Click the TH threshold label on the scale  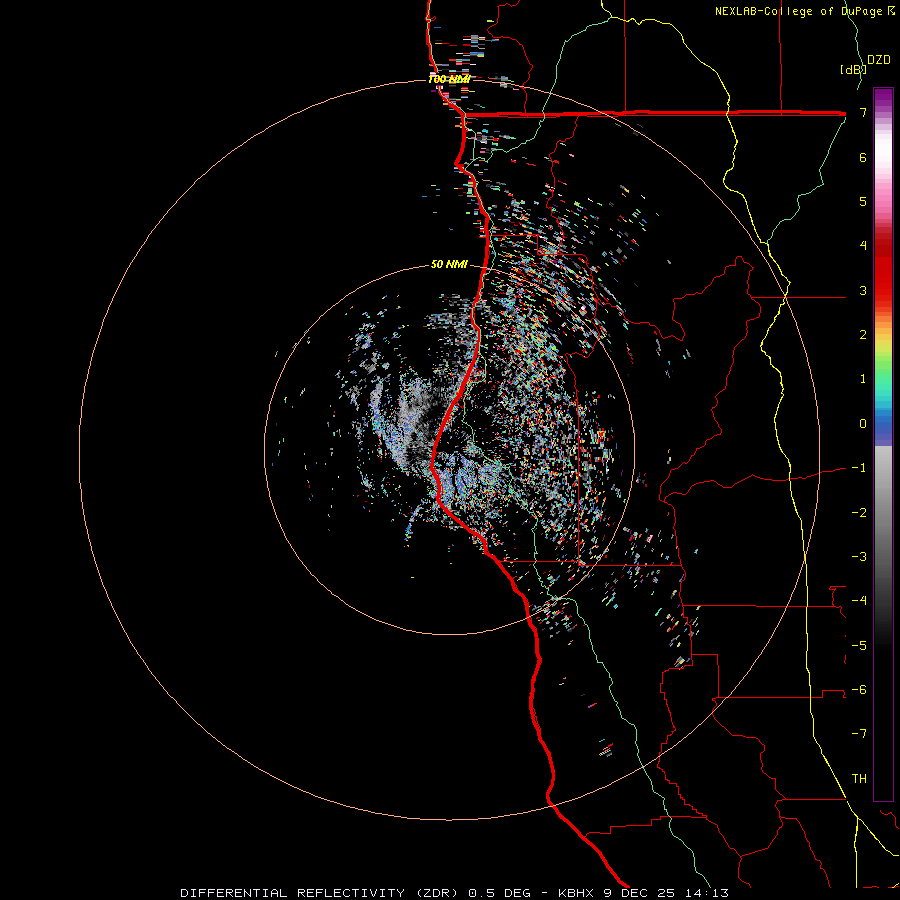[x=859, y=779]
